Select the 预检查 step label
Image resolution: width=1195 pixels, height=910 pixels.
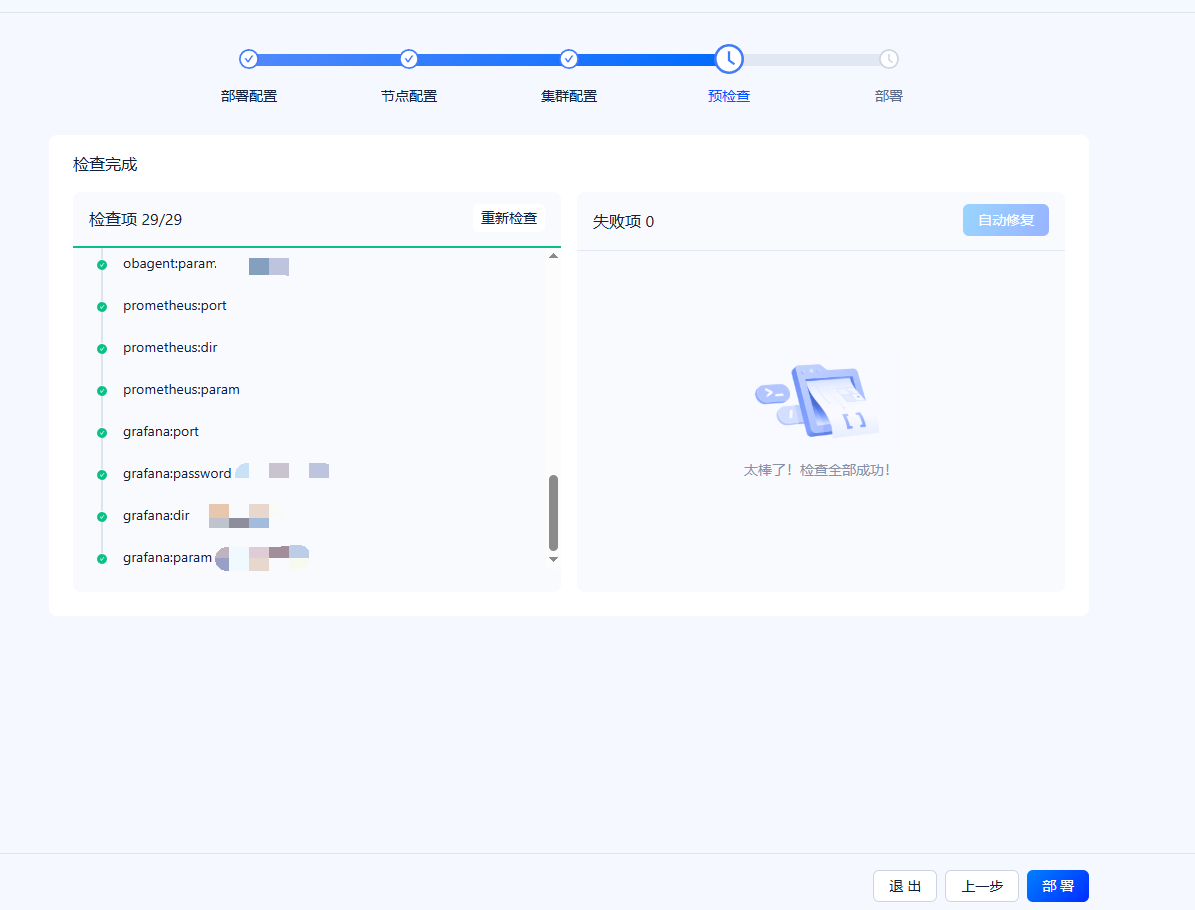[729, 96]
